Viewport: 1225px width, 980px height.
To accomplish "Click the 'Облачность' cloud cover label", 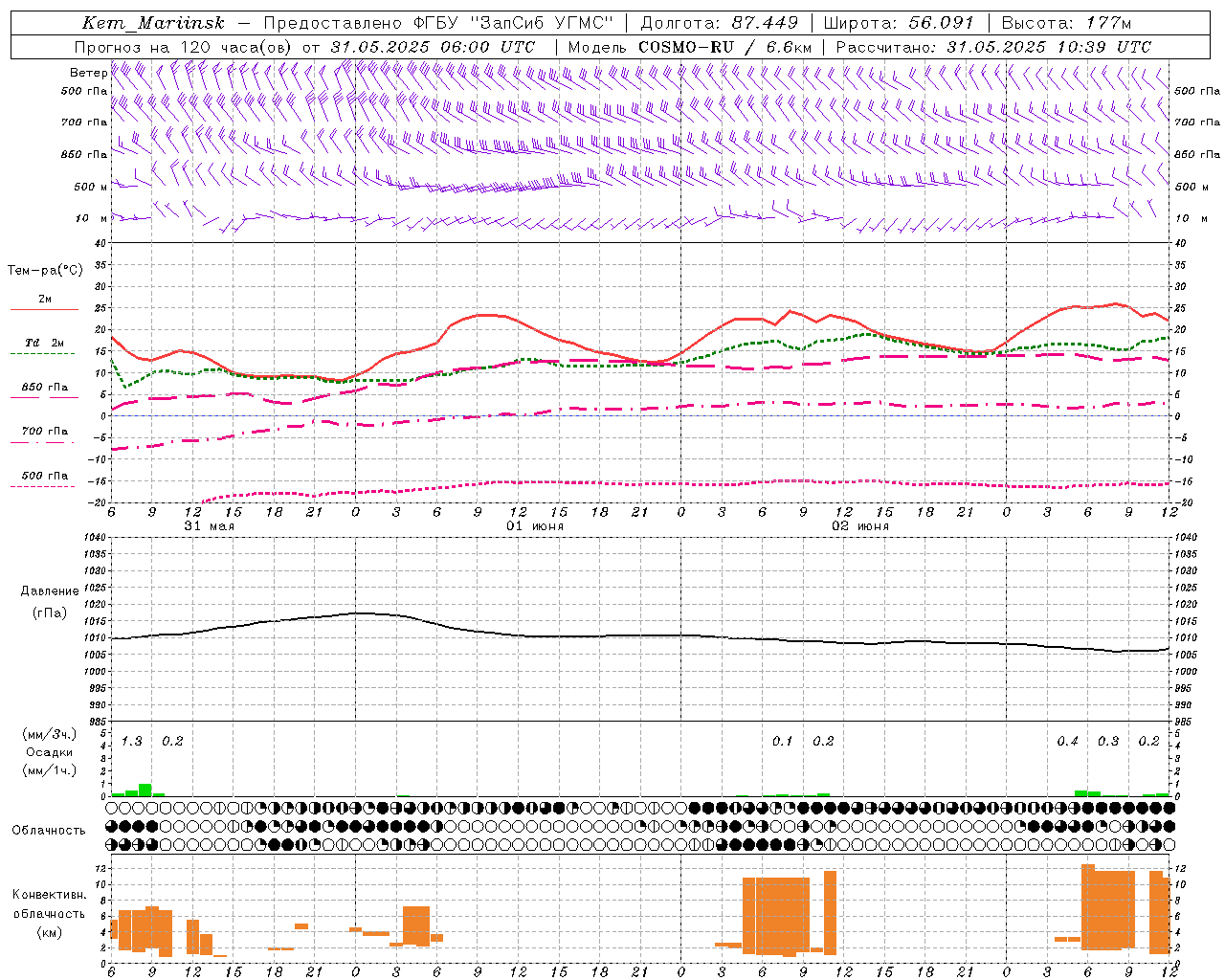I will pos(49,831).
